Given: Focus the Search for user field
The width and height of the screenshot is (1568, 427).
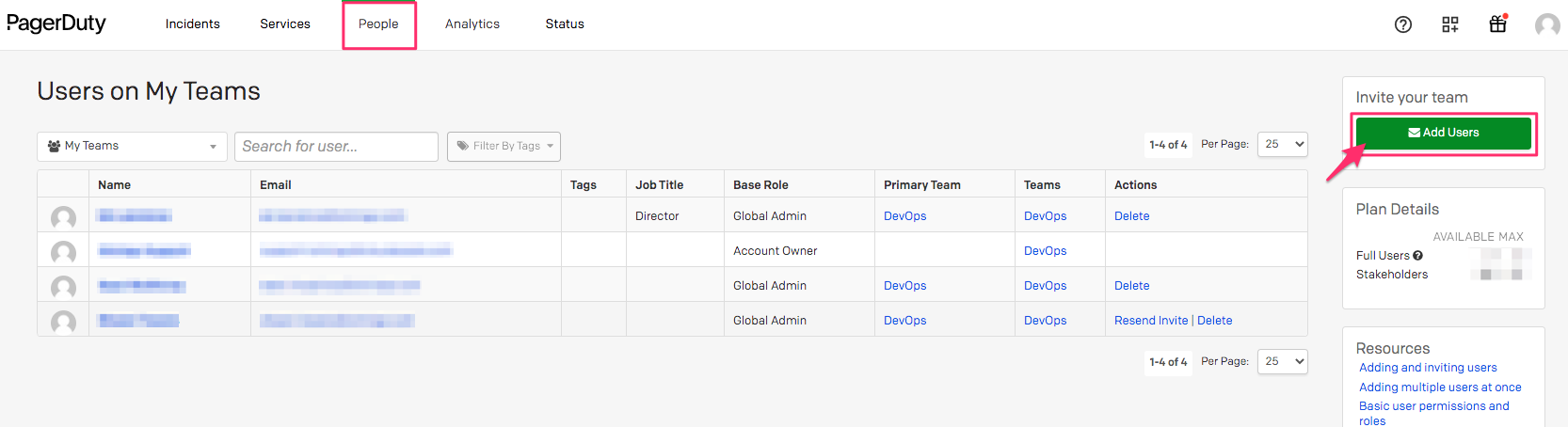Looking at the screenshot, I should coord(336,147).
